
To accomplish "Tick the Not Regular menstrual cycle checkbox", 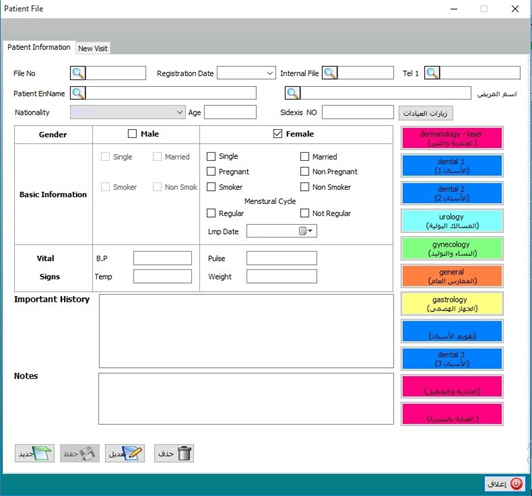I will click(x=305, y=213).
